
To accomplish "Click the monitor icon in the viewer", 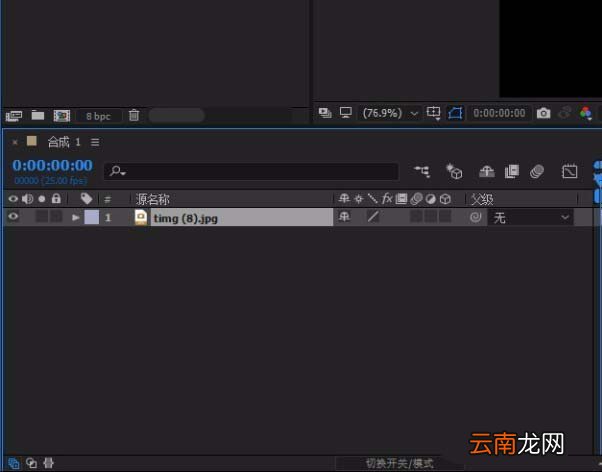I will click(346, 113).
